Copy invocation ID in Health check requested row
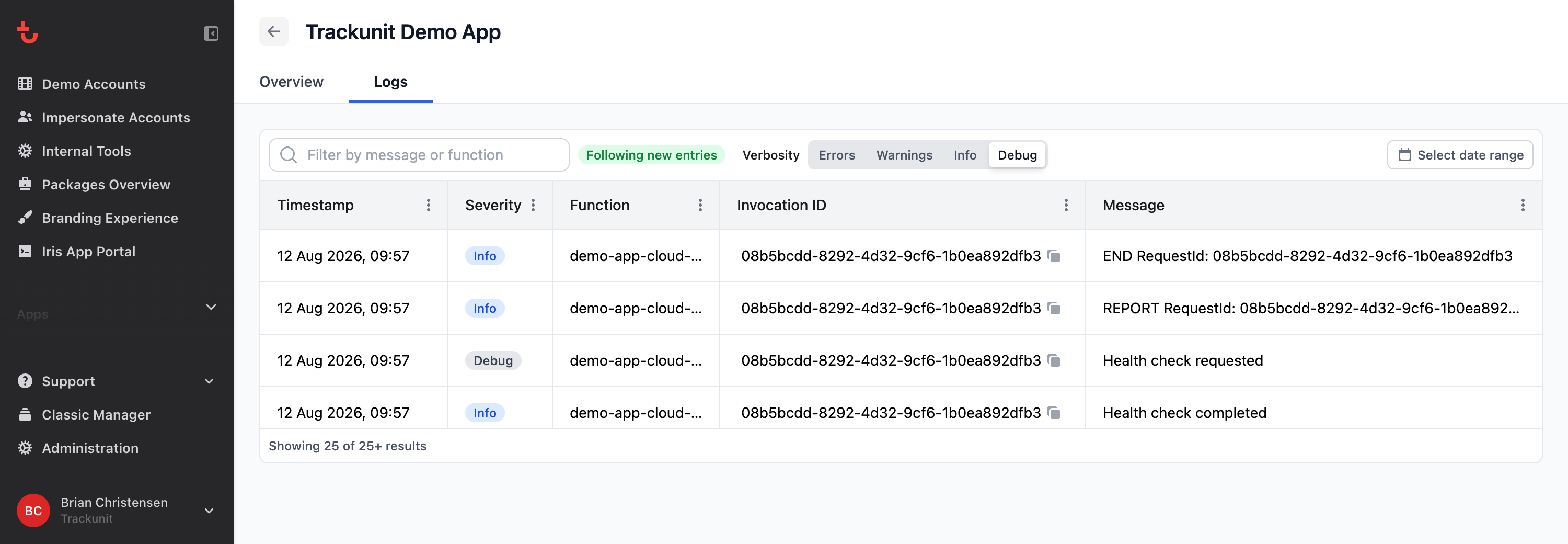 [x=1054, y=360]
